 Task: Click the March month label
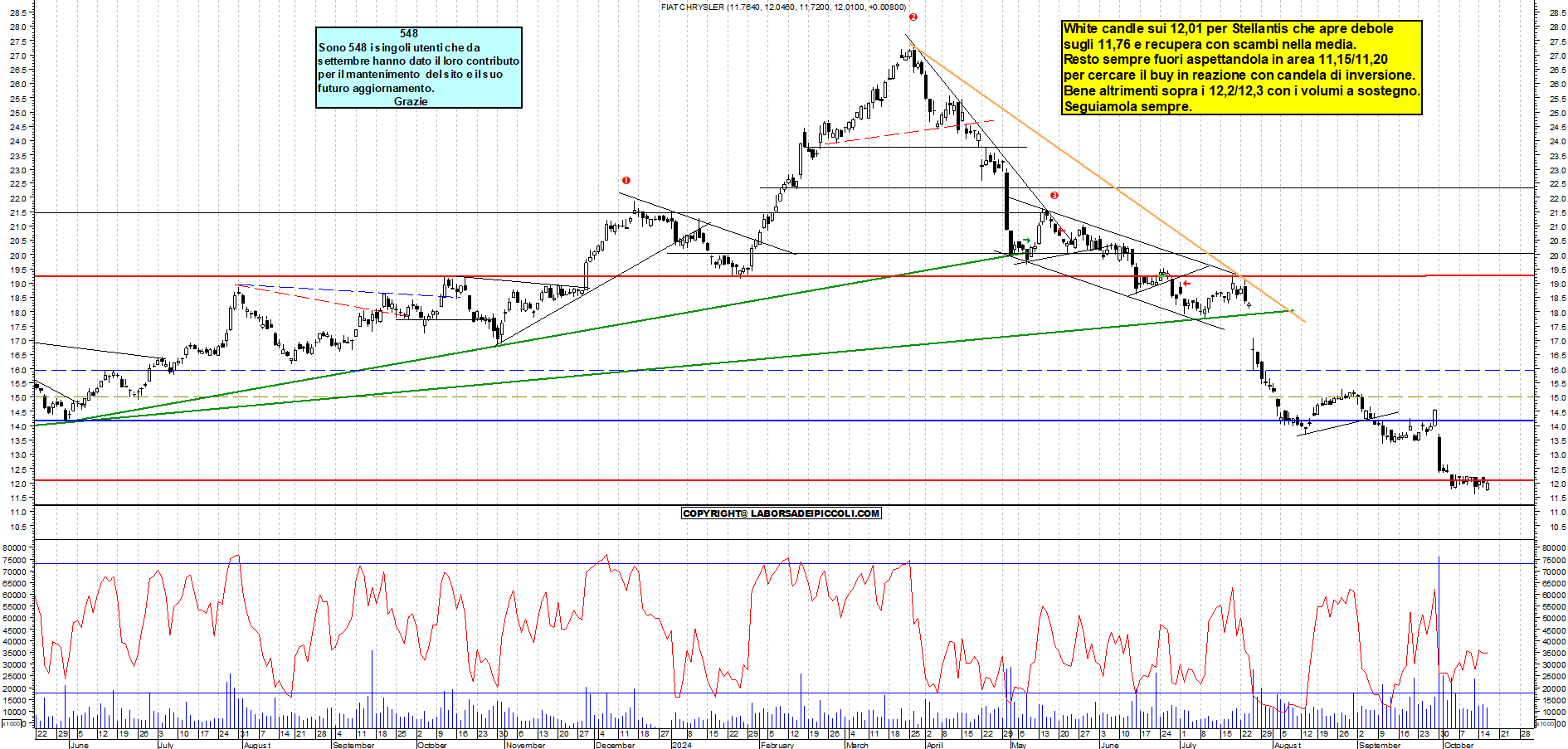(x=857, y=745)
